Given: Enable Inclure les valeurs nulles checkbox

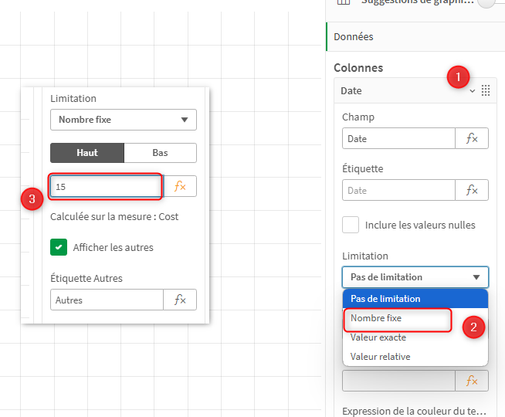Looking at the screenshot, I should 350,225.
